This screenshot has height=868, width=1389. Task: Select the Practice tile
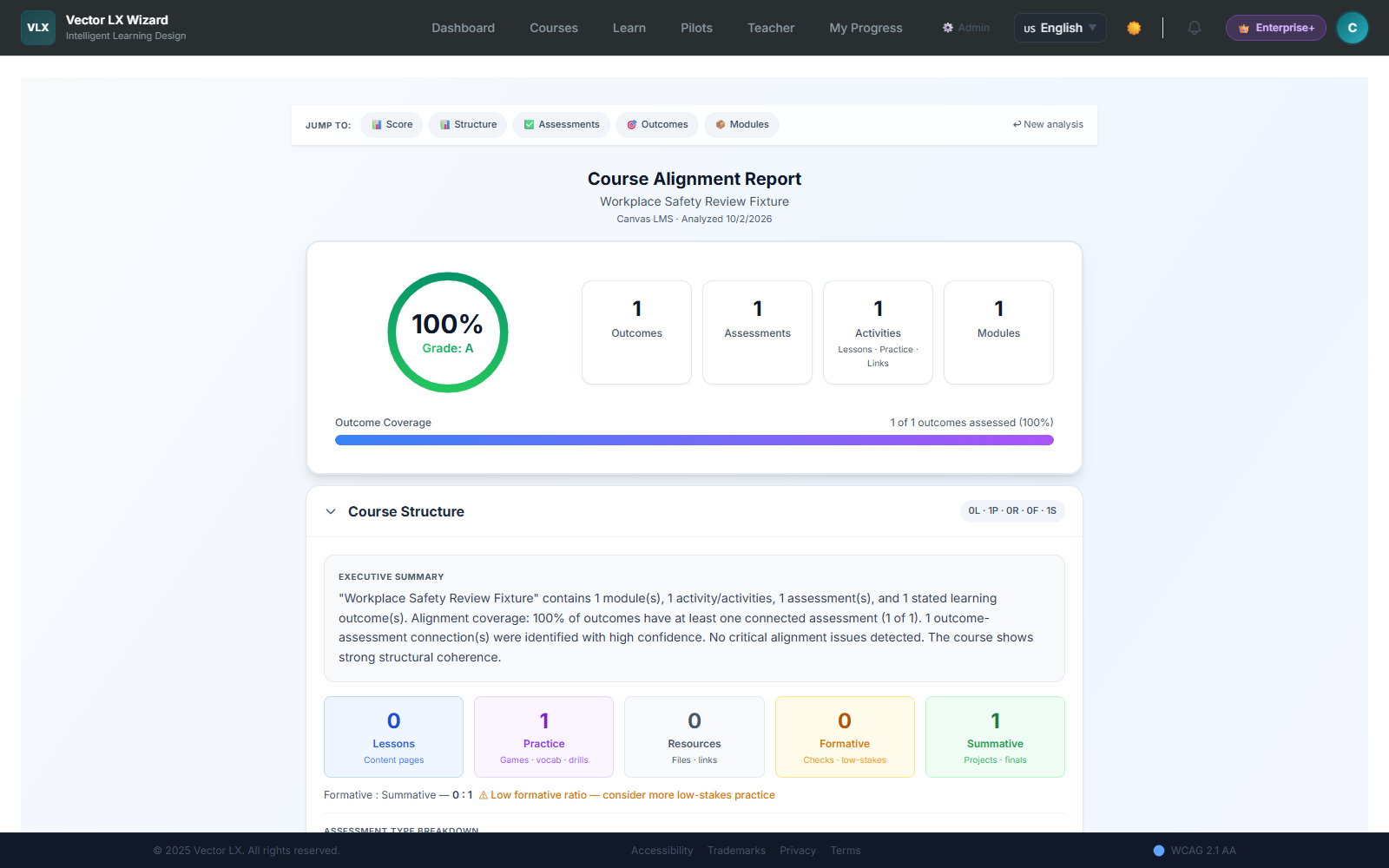pos(544,737)
